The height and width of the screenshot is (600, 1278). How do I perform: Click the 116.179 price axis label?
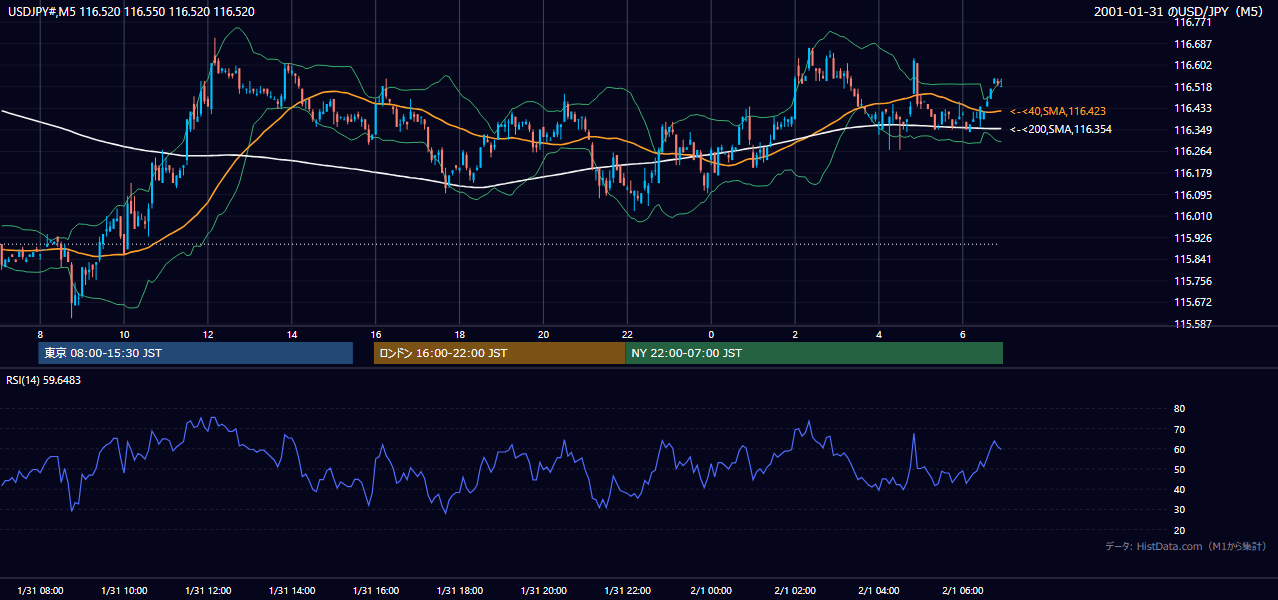1192,173
